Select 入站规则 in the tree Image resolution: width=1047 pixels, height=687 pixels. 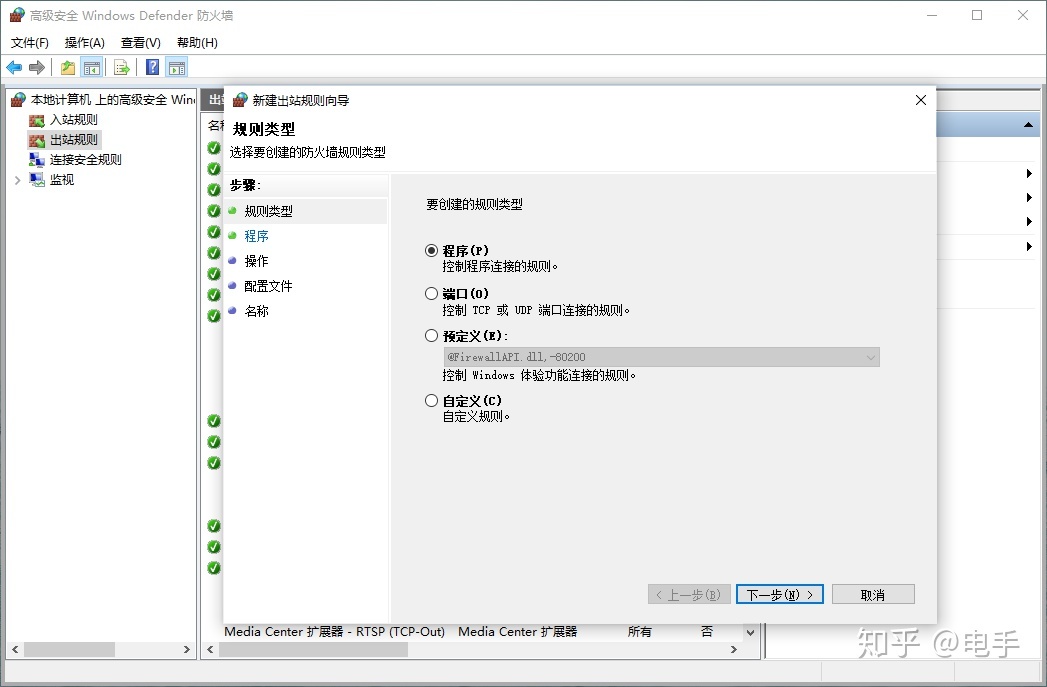coord(73,120)
